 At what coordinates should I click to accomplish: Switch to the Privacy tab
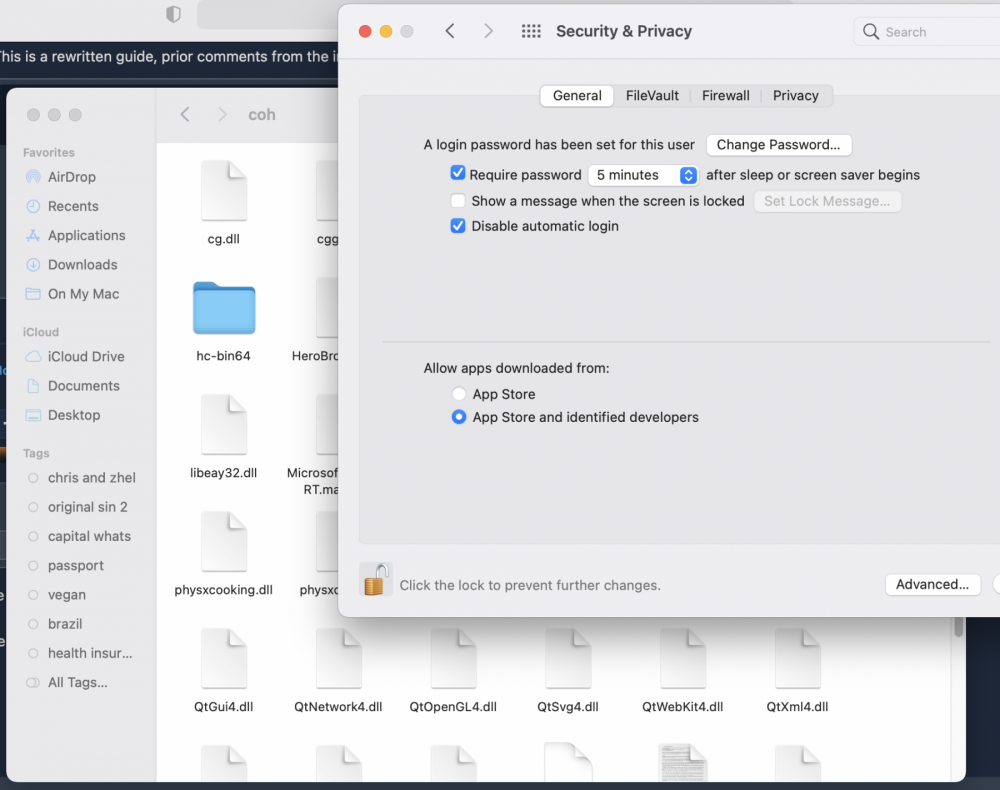pyautogui.click(x=795, y=96)
